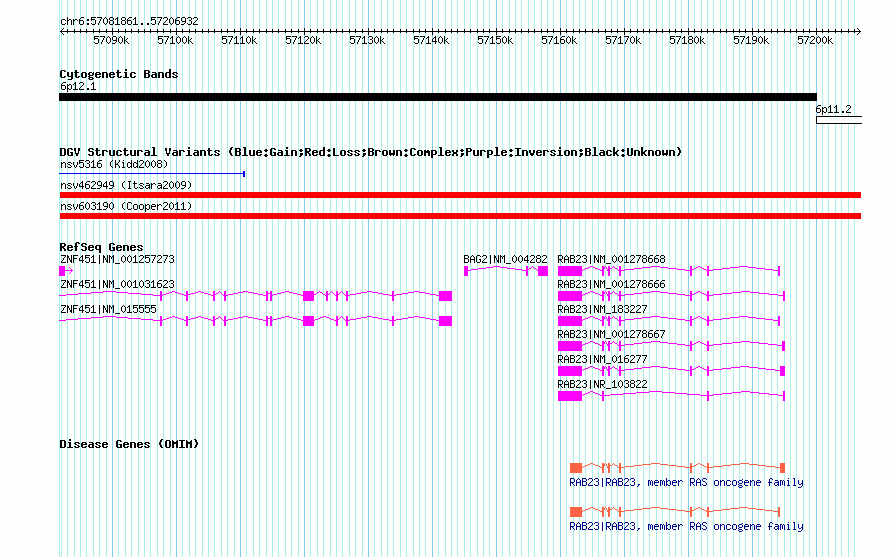Open the nsv603190 (Cooper2011) variant label

click(x=126, y=206)
